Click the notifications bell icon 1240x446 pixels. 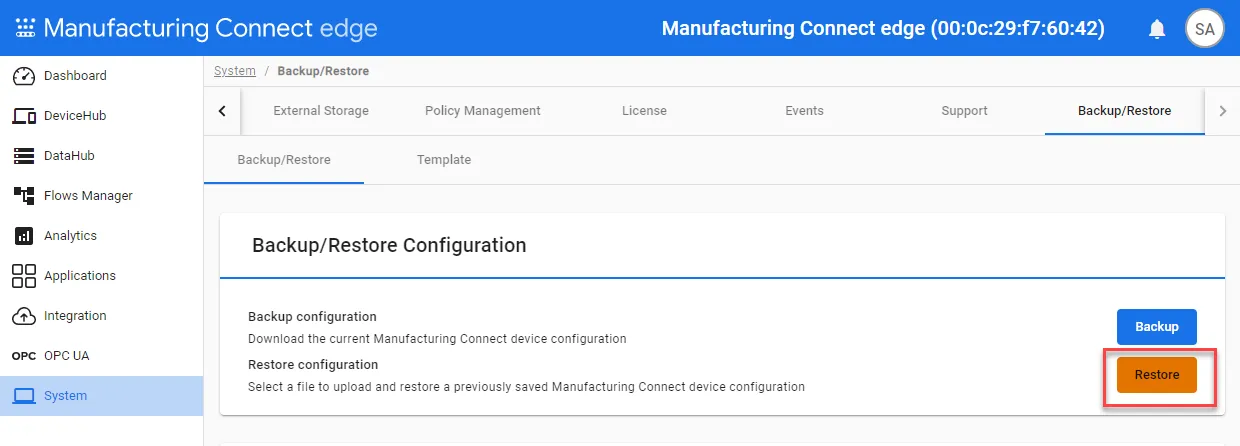[1157, 29]
